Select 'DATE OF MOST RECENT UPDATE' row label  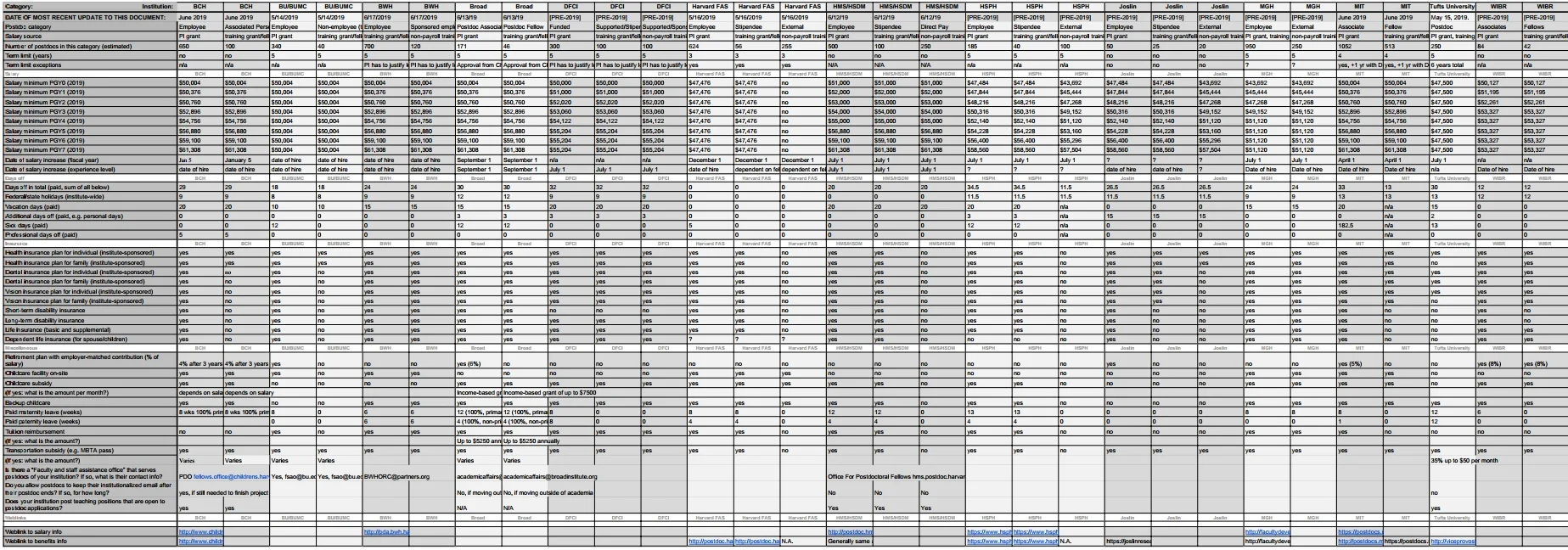(89, 17)
